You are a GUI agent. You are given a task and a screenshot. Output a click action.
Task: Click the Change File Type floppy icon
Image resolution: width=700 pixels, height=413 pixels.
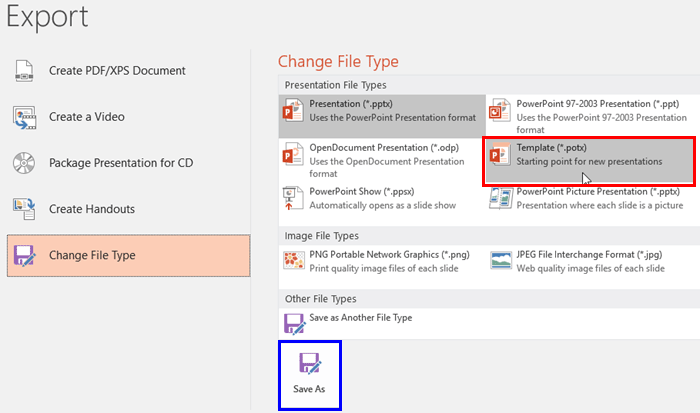tap(24, 255)
